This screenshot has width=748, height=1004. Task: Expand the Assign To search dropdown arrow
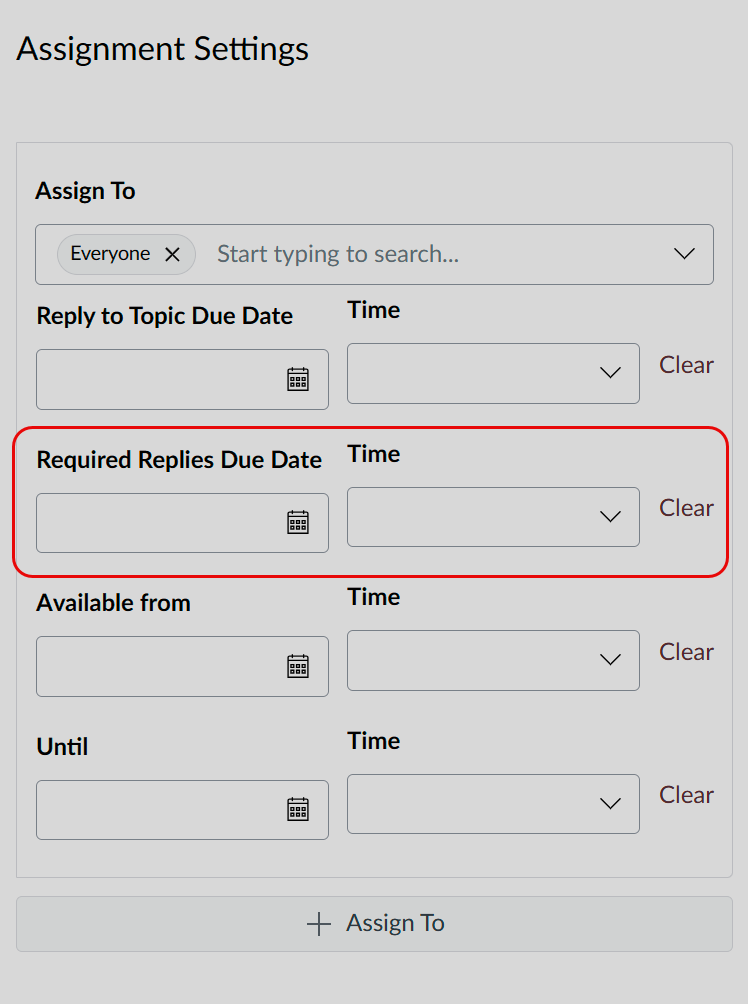tap(684, 254)
